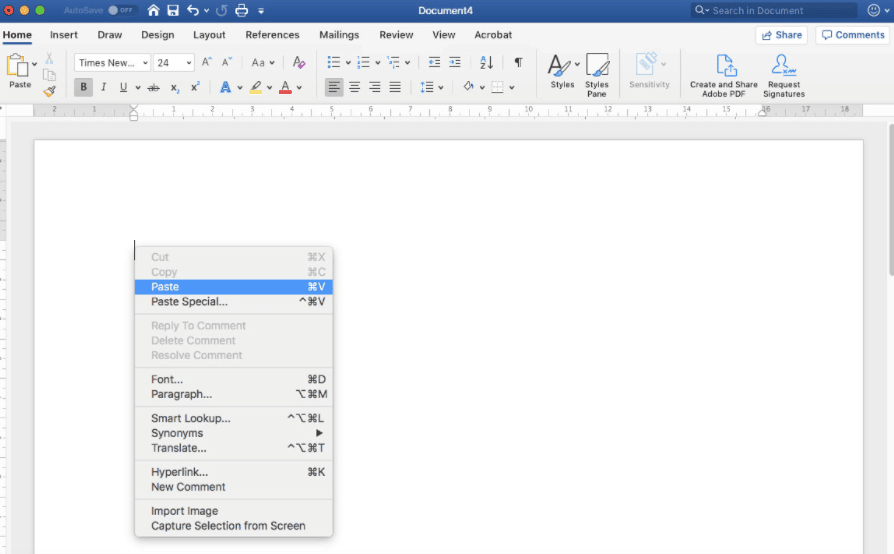Open the Styles Pane
894x554 pixels.
point(597,75)
